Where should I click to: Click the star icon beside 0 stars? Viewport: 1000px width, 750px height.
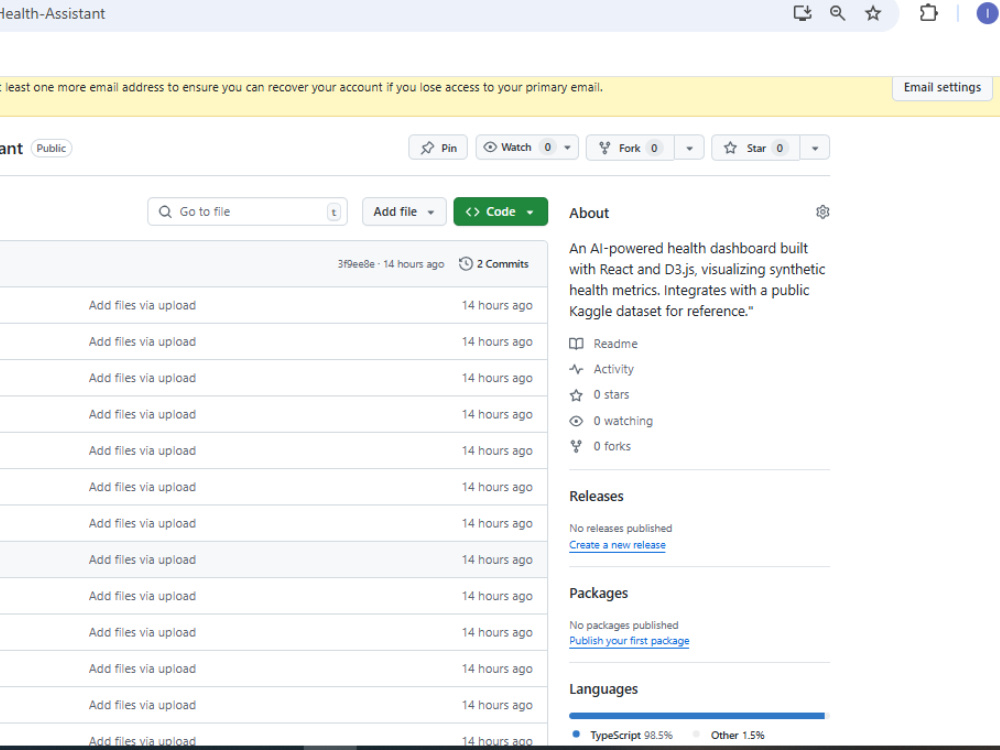(x=576, y=395)
